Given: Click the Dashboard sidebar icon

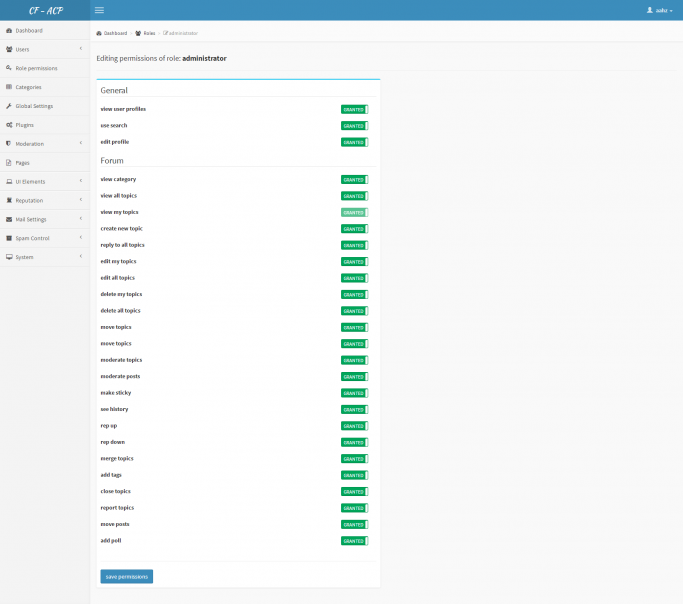Looking at the screenshot, I should (x=9, y=30).
